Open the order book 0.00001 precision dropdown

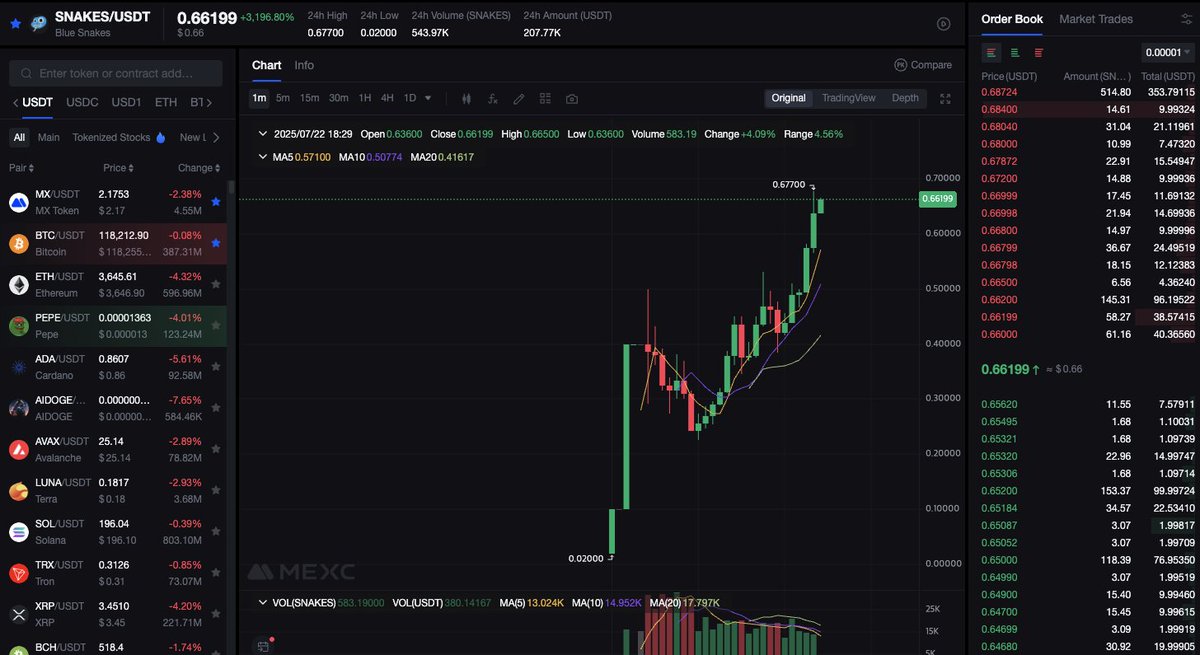(1168, 53)
